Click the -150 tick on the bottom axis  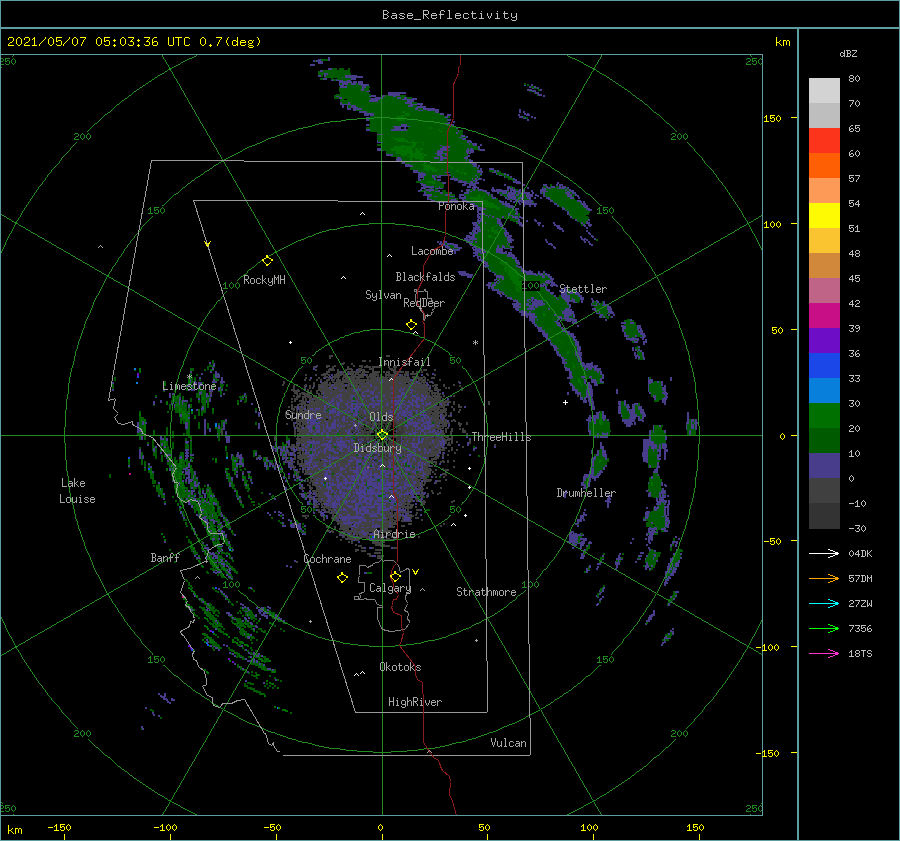(59, 827)
